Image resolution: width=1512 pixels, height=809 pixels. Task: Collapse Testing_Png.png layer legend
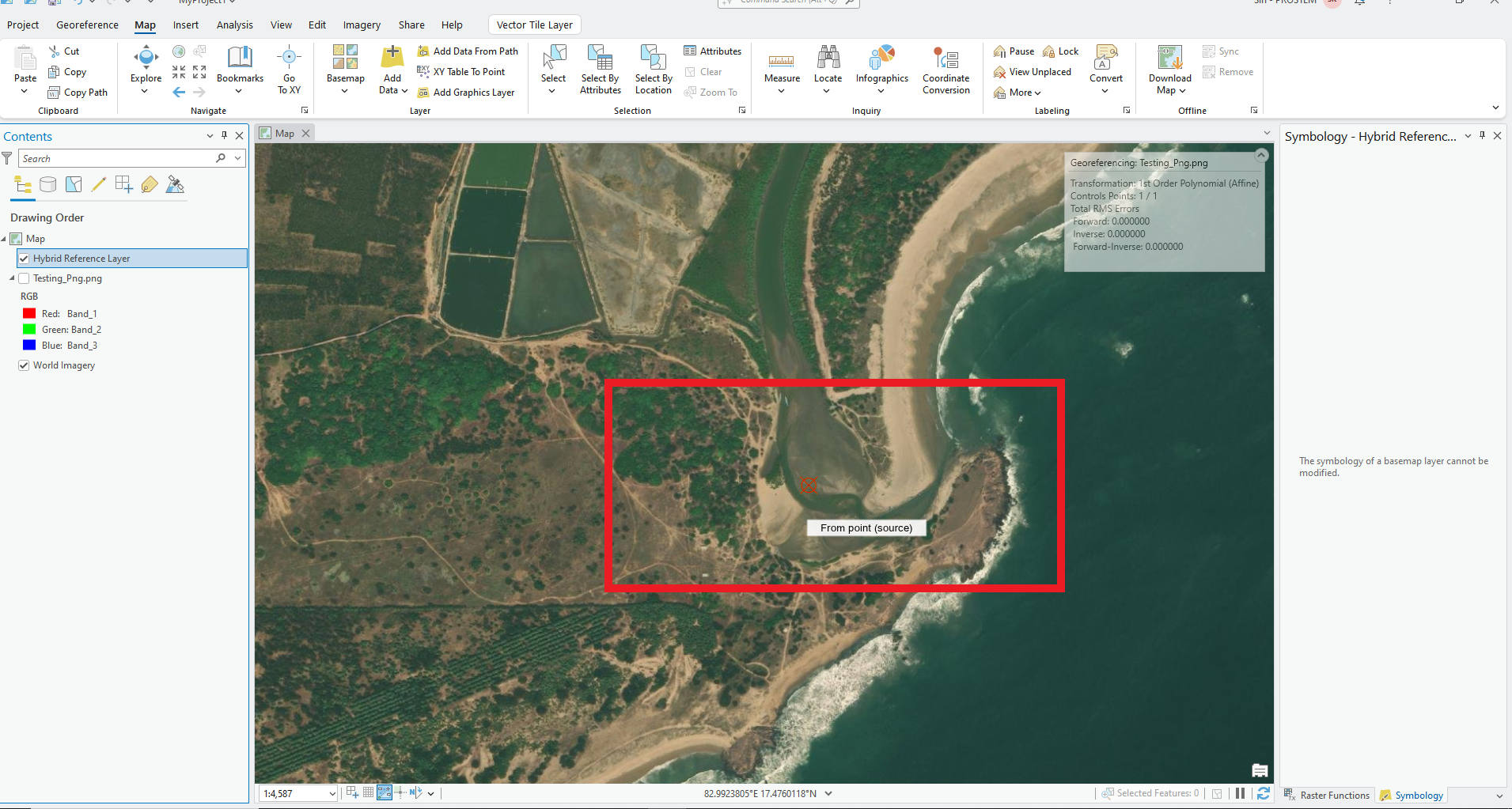[12, 278]
